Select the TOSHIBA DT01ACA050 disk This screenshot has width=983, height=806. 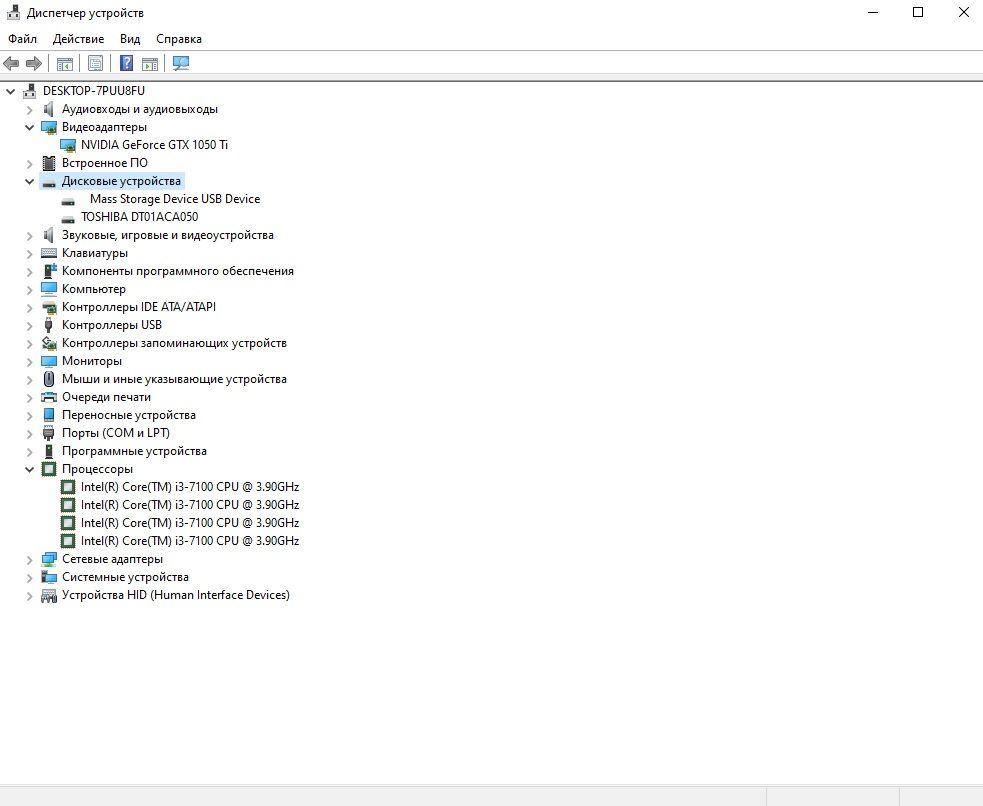(139, 217)
